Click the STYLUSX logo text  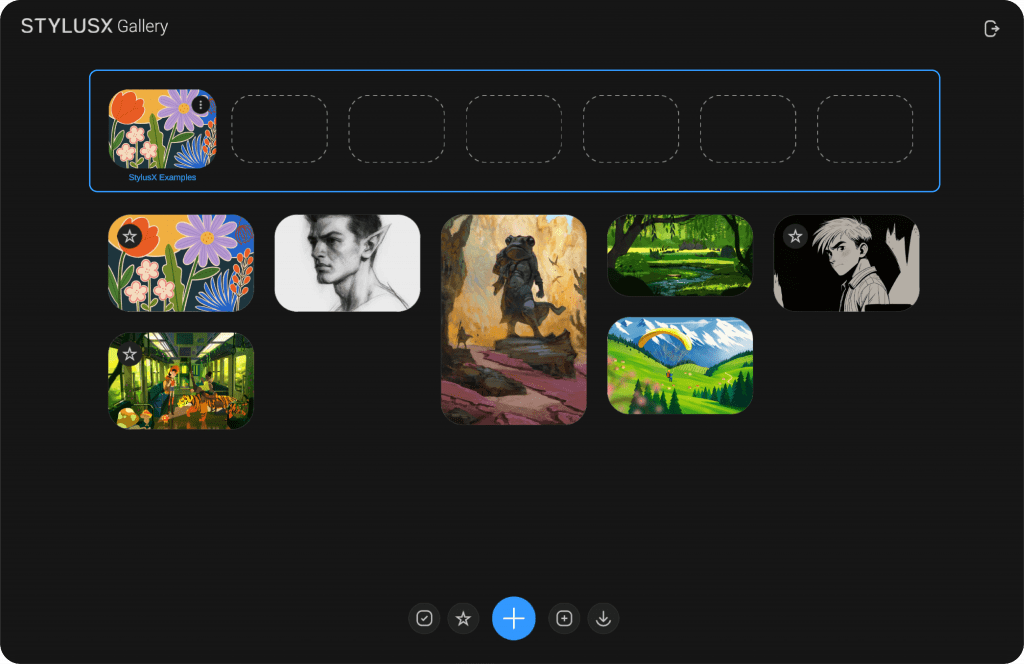[67, 26]
